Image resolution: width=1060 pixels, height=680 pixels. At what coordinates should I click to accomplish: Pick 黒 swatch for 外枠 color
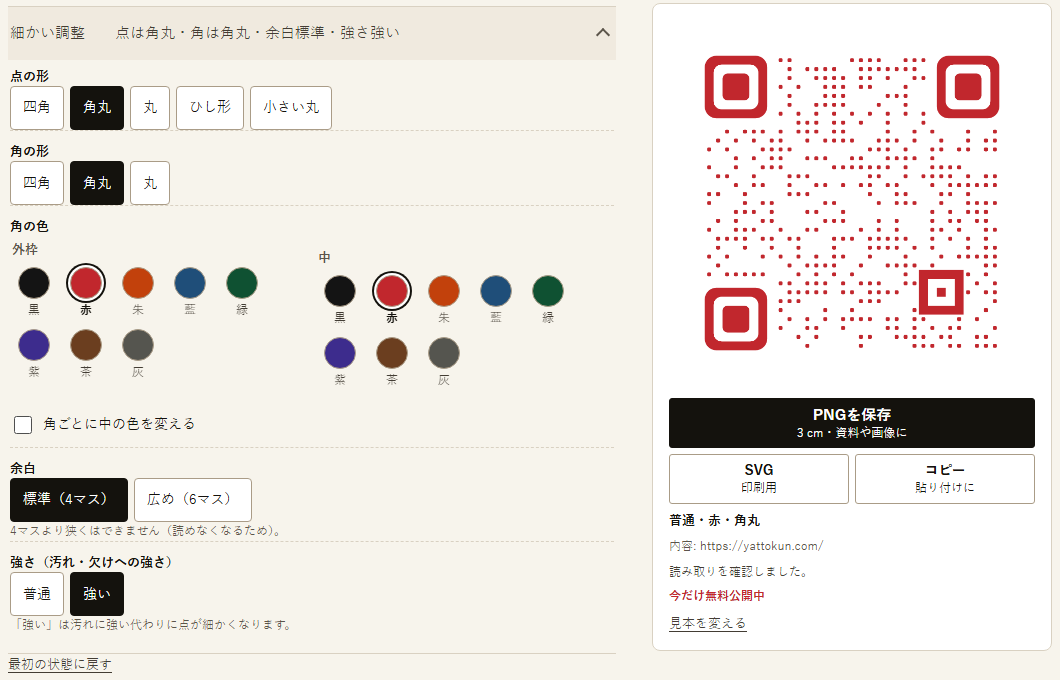tap(34, 283)
